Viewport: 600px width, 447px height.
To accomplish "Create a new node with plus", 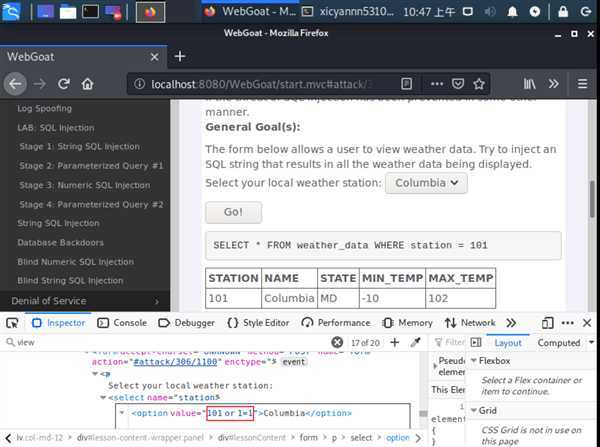I will click(395, 342).
